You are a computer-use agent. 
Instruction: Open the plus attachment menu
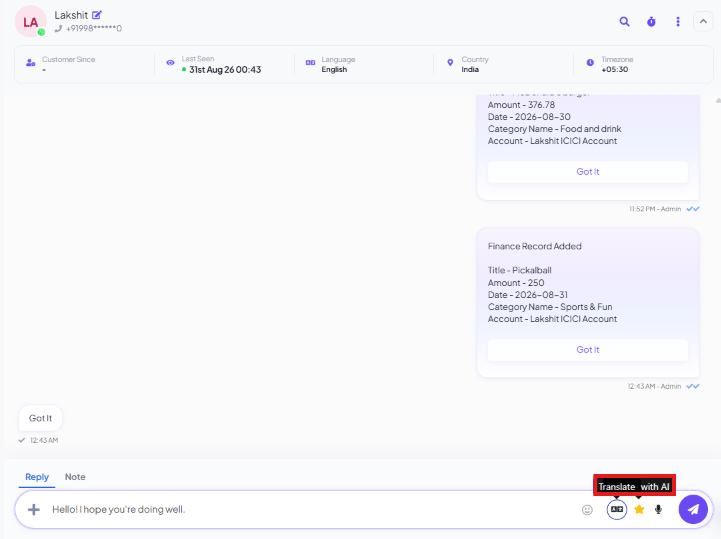34,510
